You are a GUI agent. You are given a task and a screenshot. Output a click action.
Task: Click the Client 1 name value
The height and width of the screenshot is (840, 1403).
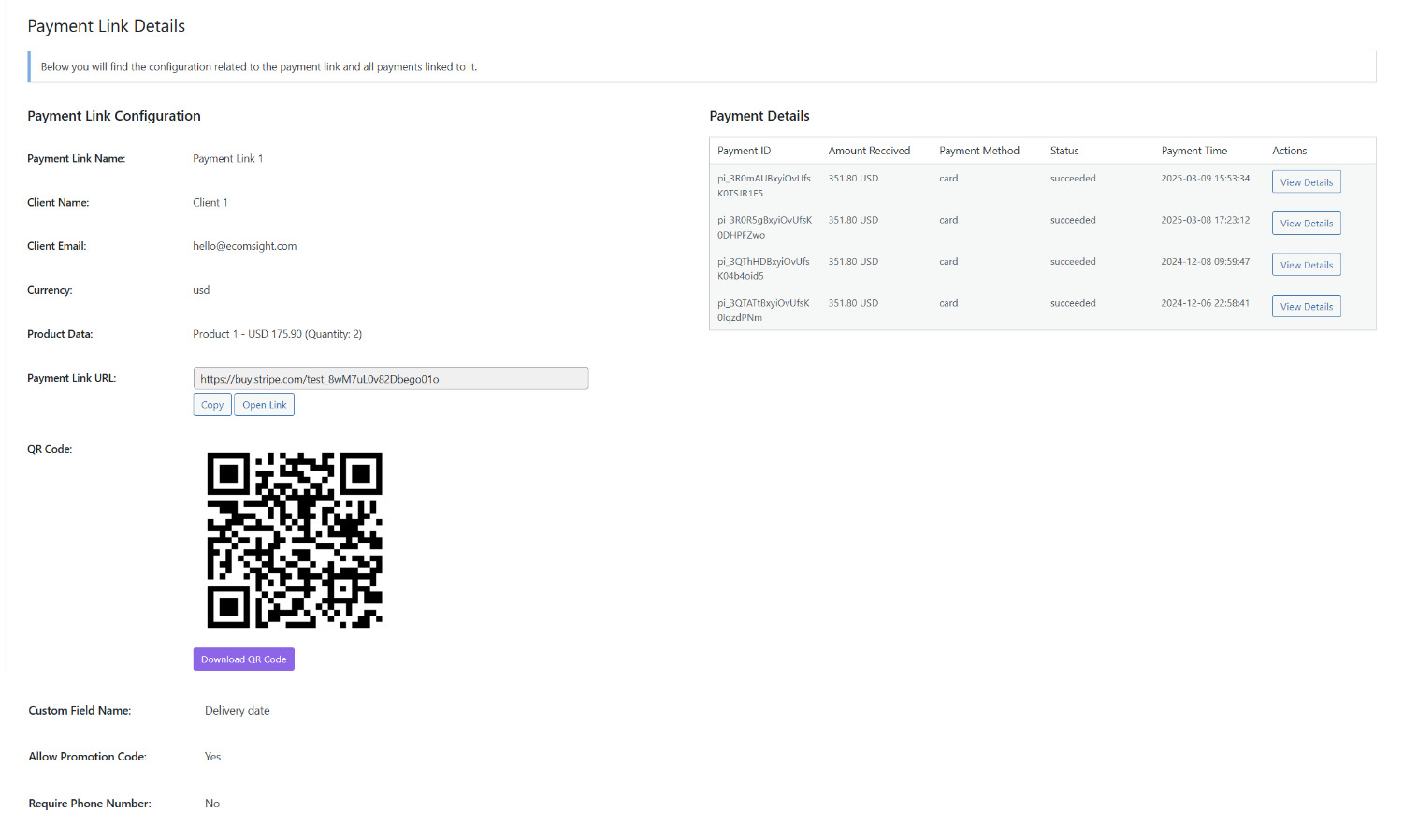210,202
